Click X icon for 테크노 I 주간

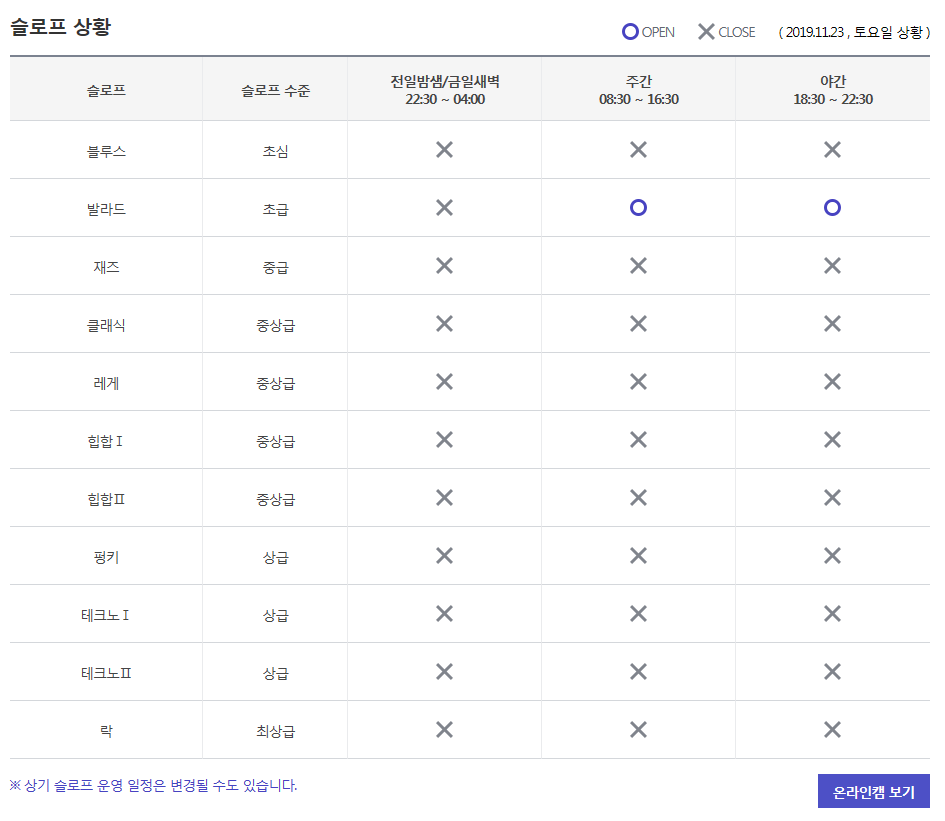[x=638, y=614]
